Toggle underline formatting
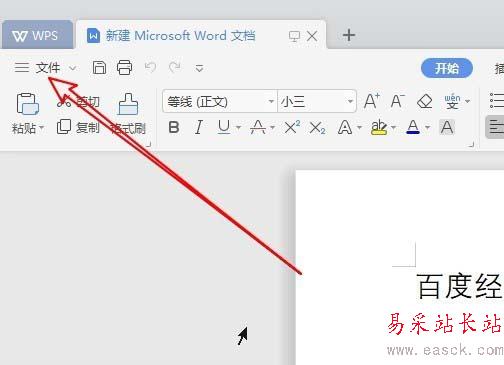Viewport: 504px width, 365px height. [224, 127]
